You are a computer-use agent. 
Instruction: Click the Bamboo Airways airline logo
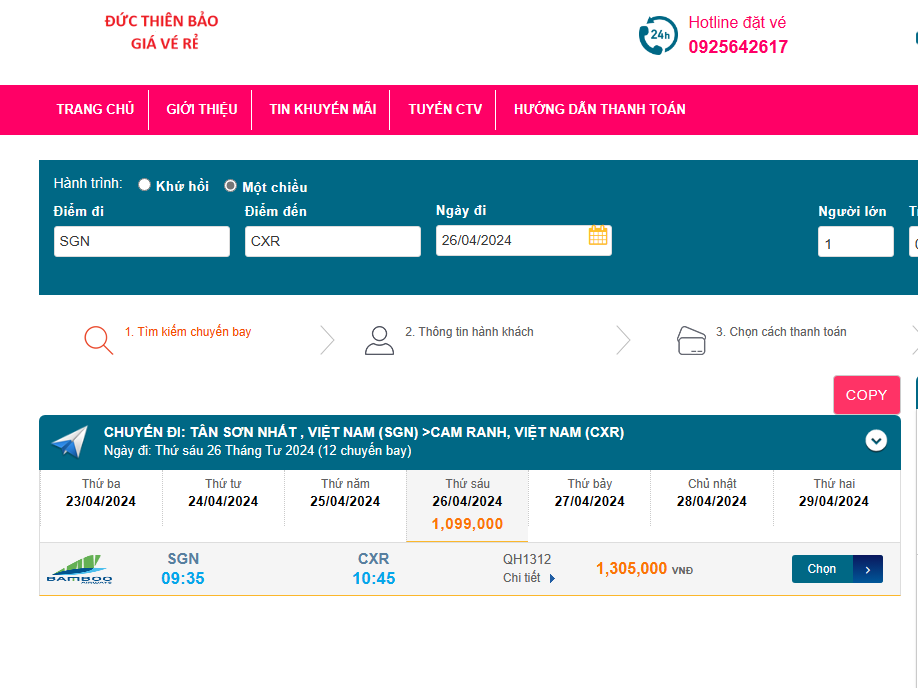pyautogui.click(x=80, y=569)
